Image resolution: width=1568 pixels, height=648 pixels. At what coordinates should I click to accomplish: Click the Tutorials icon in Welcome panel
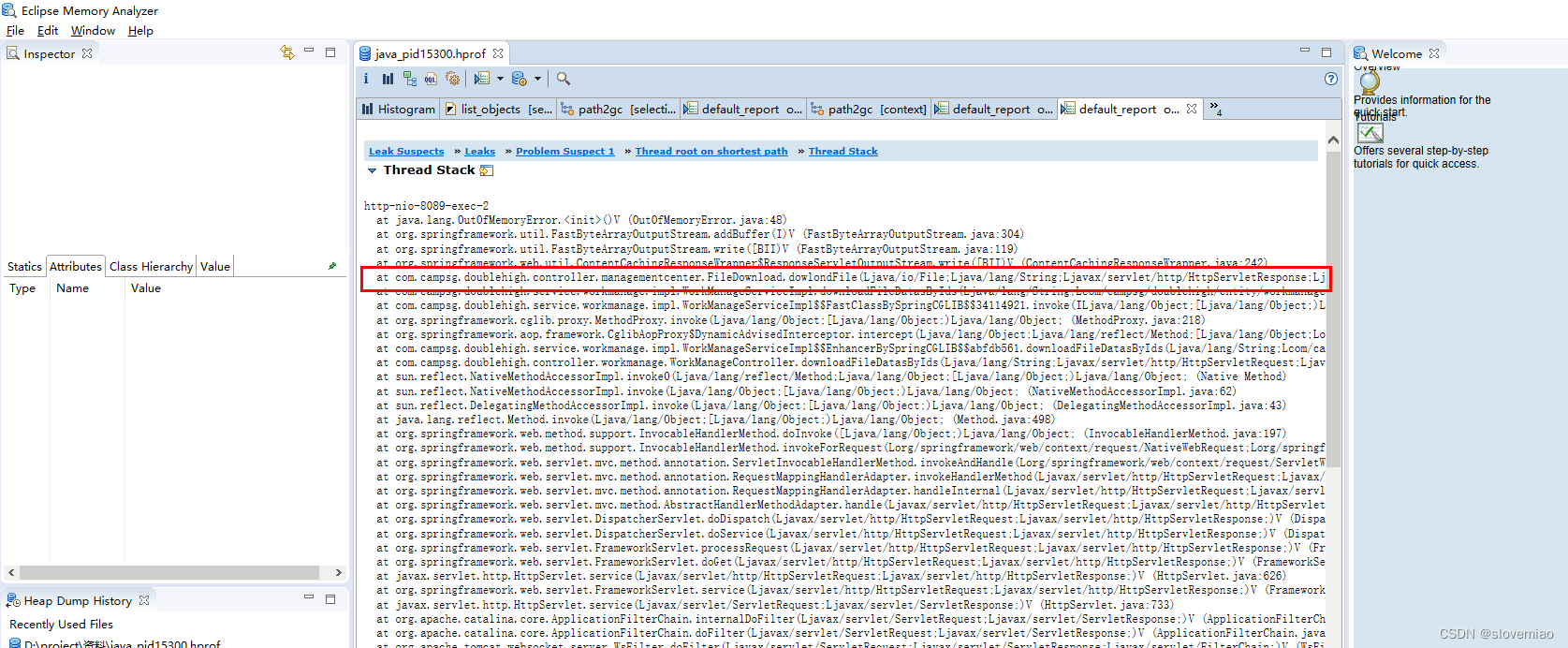1370,133
